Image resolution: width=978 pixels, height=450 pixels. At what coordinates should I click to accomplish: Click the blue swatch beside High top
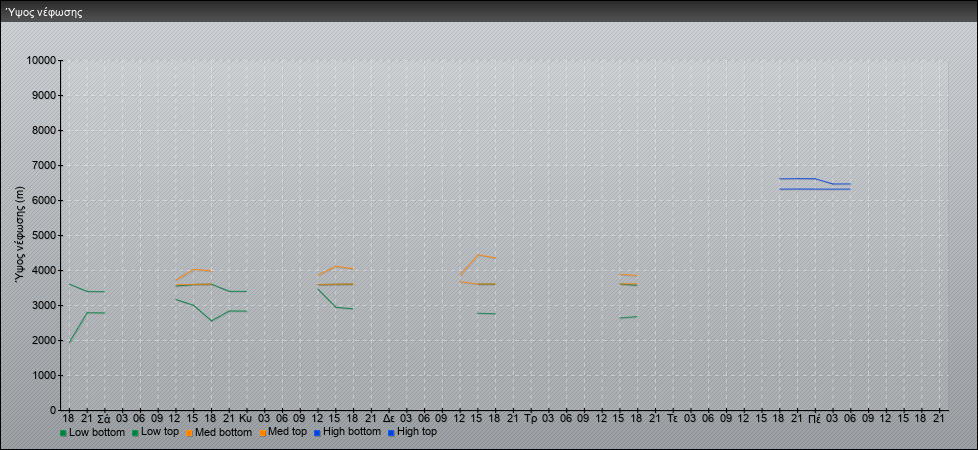tap(391, 433)
